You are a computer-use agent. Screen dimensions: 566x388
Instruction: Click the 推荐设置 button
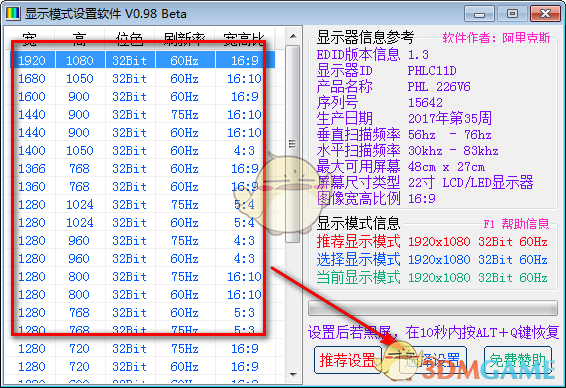(348, 360)
